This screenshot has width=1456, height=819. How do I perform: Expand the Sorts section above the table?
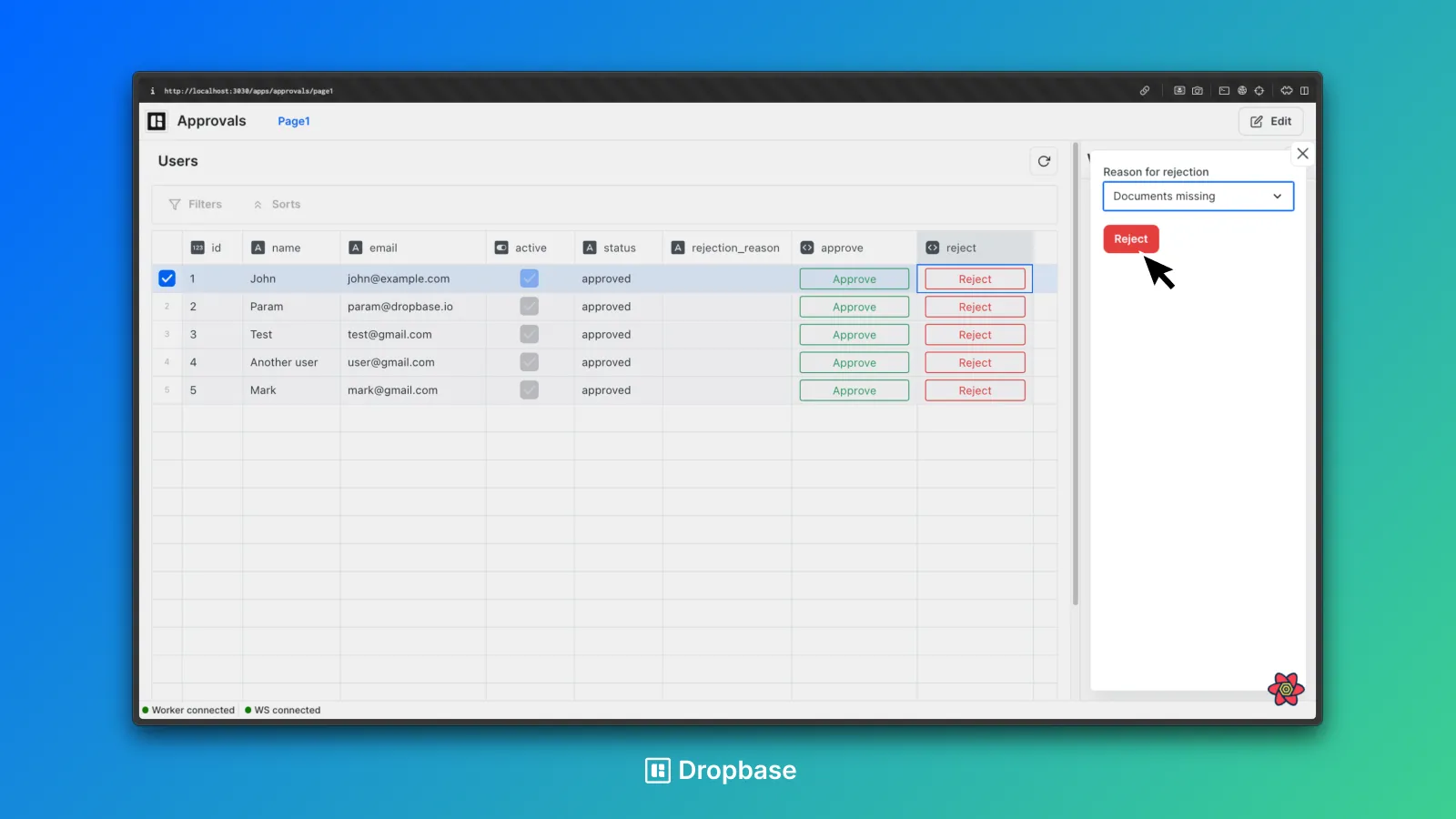point(277,204)
